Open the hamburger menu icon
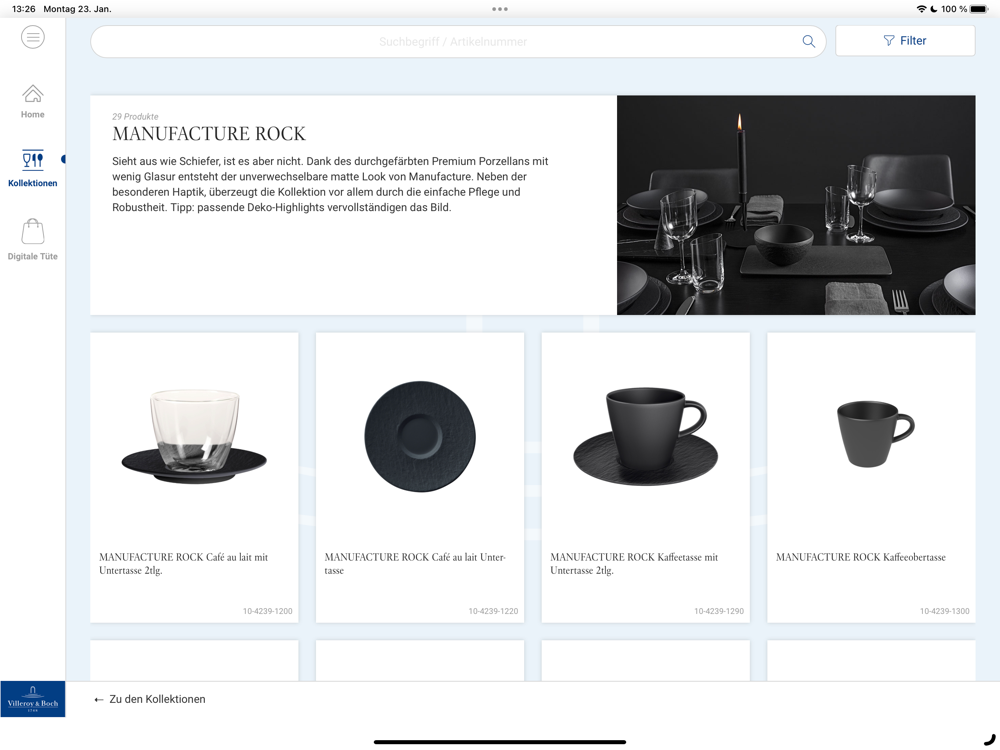The width and height of the screenshot is (1000, 750). tap(33, 37)
